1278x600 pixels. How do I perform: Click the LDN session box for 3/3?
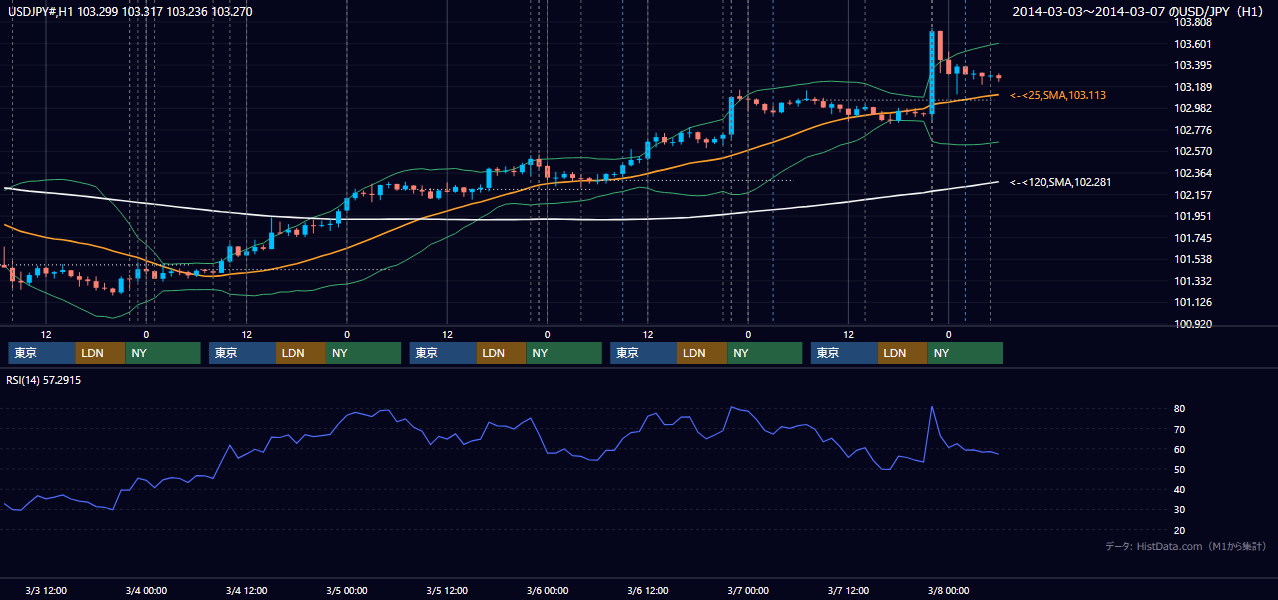pyautogui.click(x=100, y=353)
